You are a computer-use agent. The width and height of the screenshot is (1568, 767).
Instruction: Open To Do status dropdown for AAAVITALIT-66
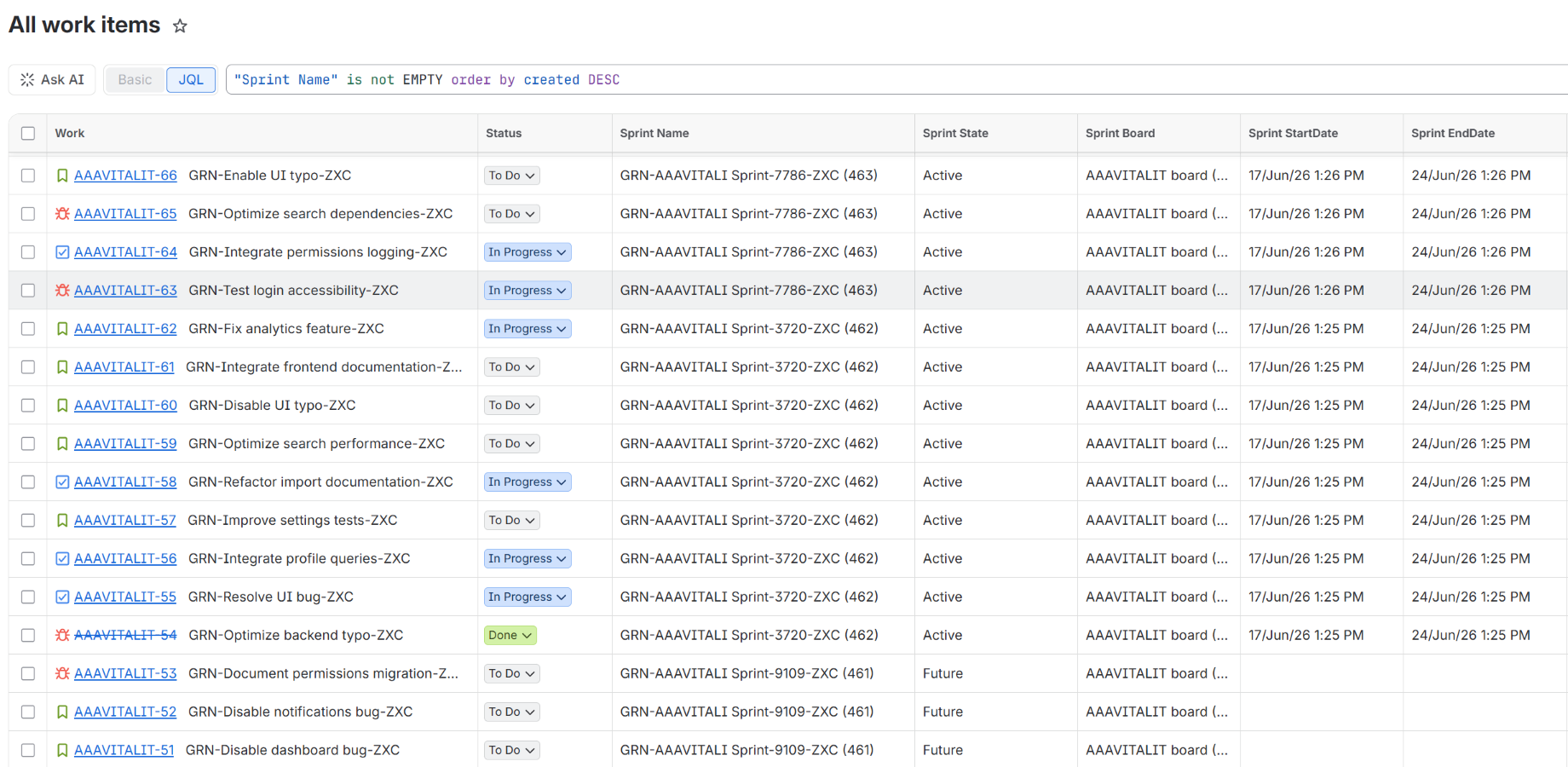511,176
